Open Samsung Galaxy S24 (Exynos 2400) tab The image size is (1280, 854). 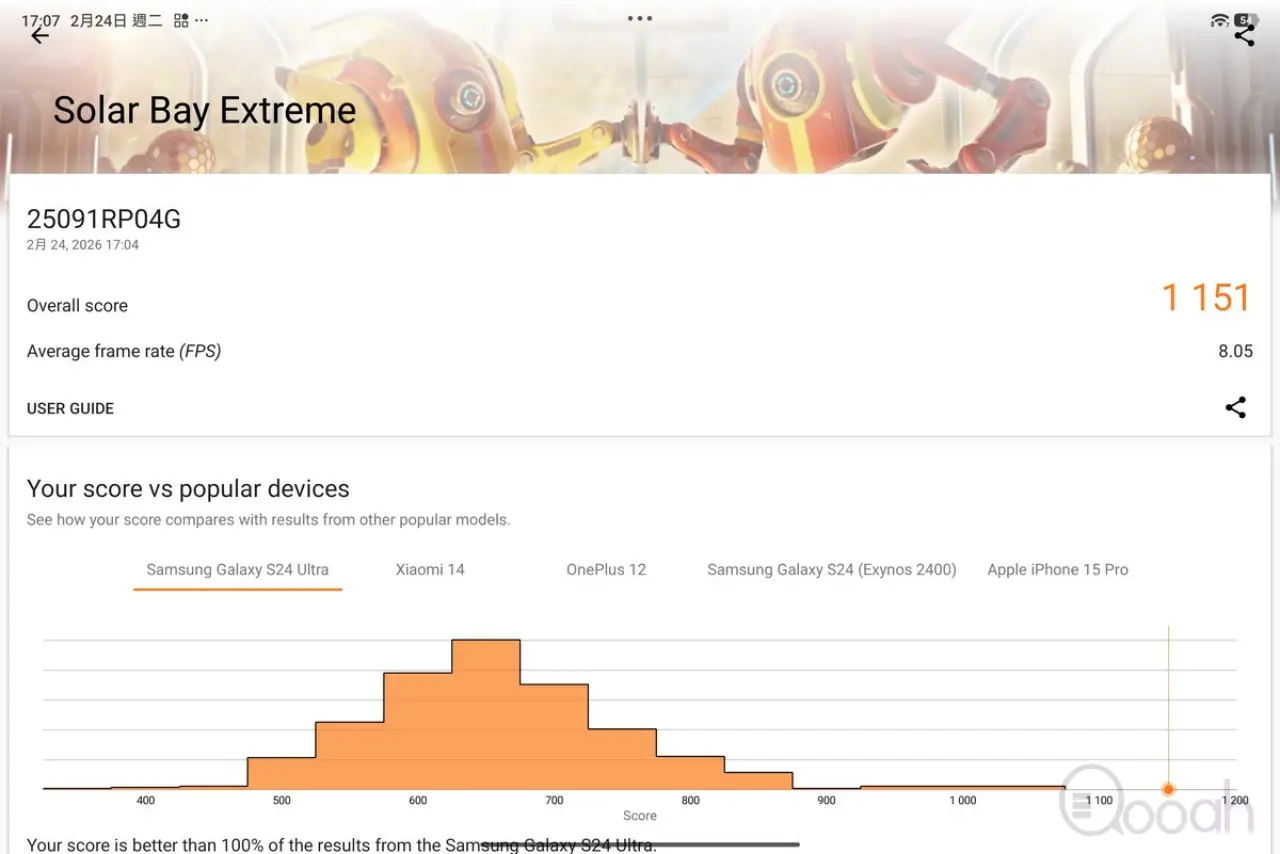[832, 570]
